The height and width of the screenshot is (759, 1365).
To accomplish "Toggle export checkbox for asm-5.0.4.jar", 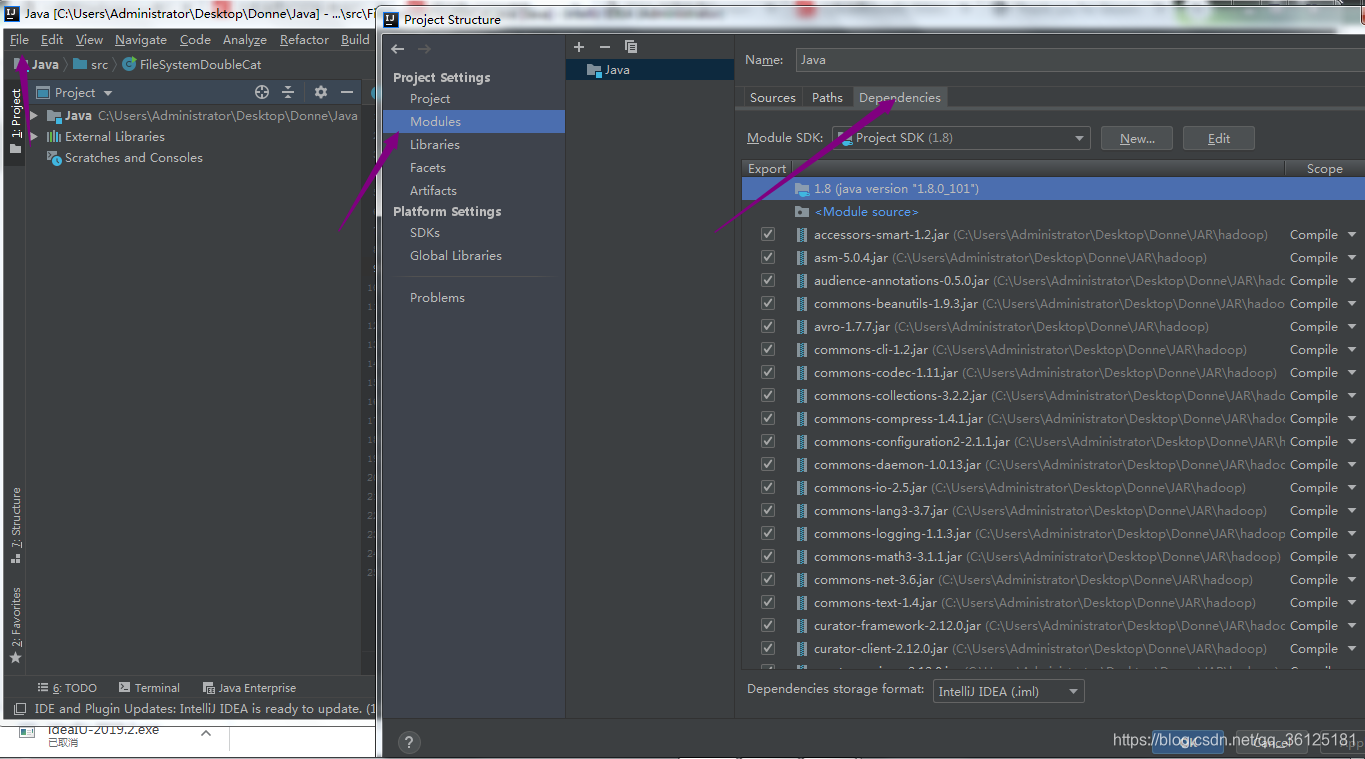I will pyautogui.click(x=768, y=258).
